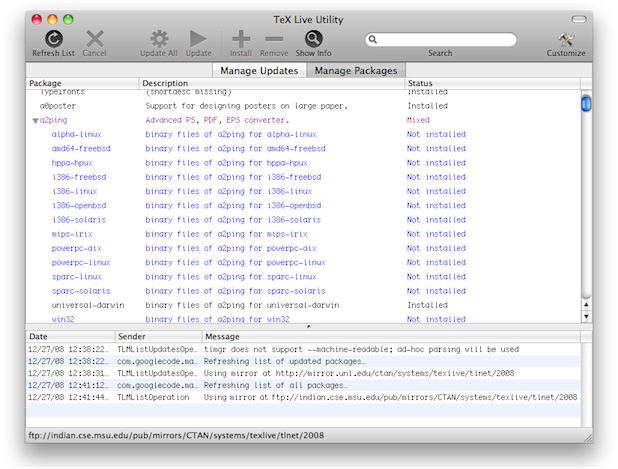Viewport: 618px width, 469px height.
Task: Click 'Support for designing posters on large paper.'
Action: [247, 106]
